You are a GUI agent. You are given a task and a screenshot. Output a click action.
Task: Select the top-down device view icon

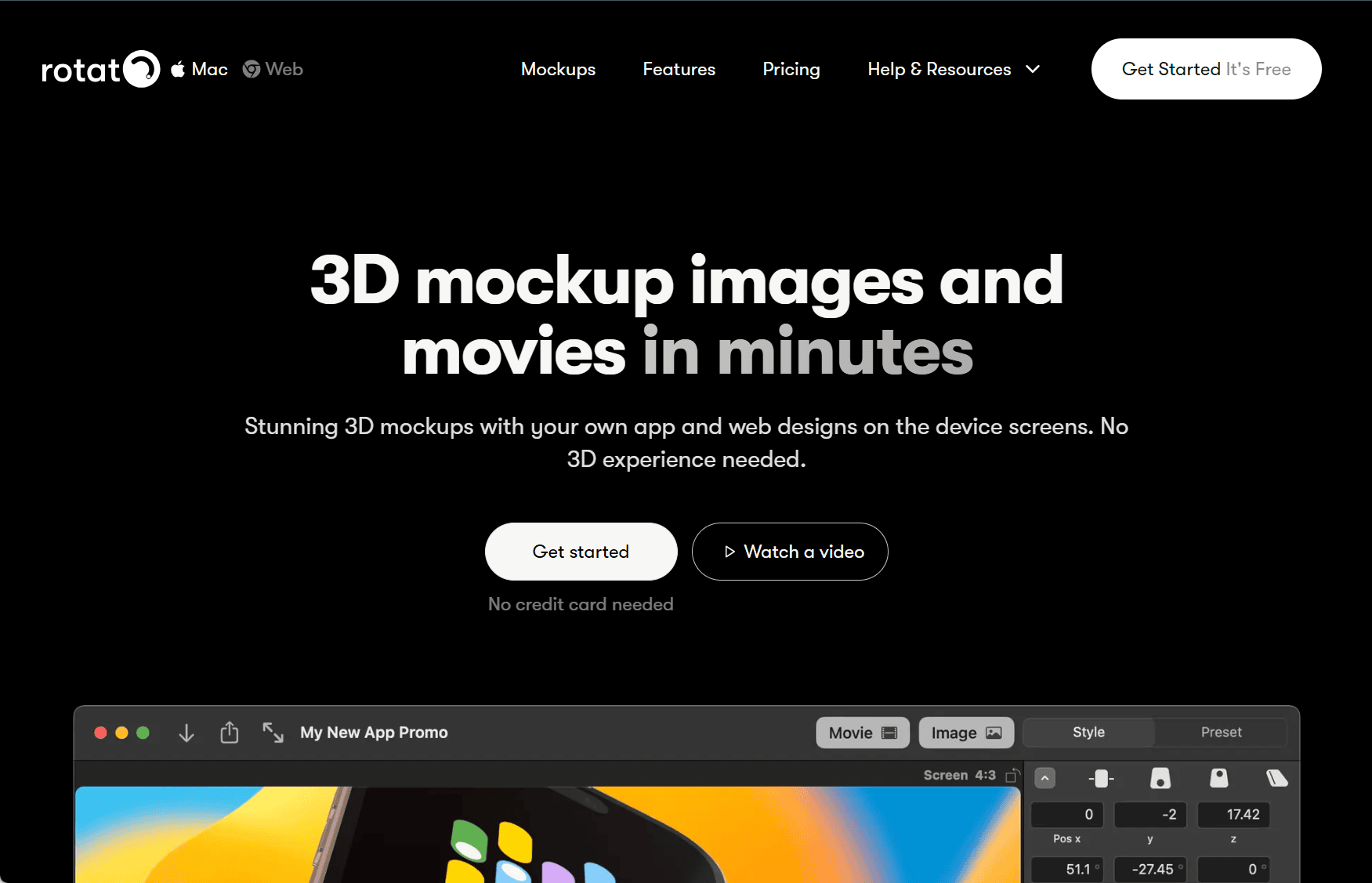[1218, 778]
